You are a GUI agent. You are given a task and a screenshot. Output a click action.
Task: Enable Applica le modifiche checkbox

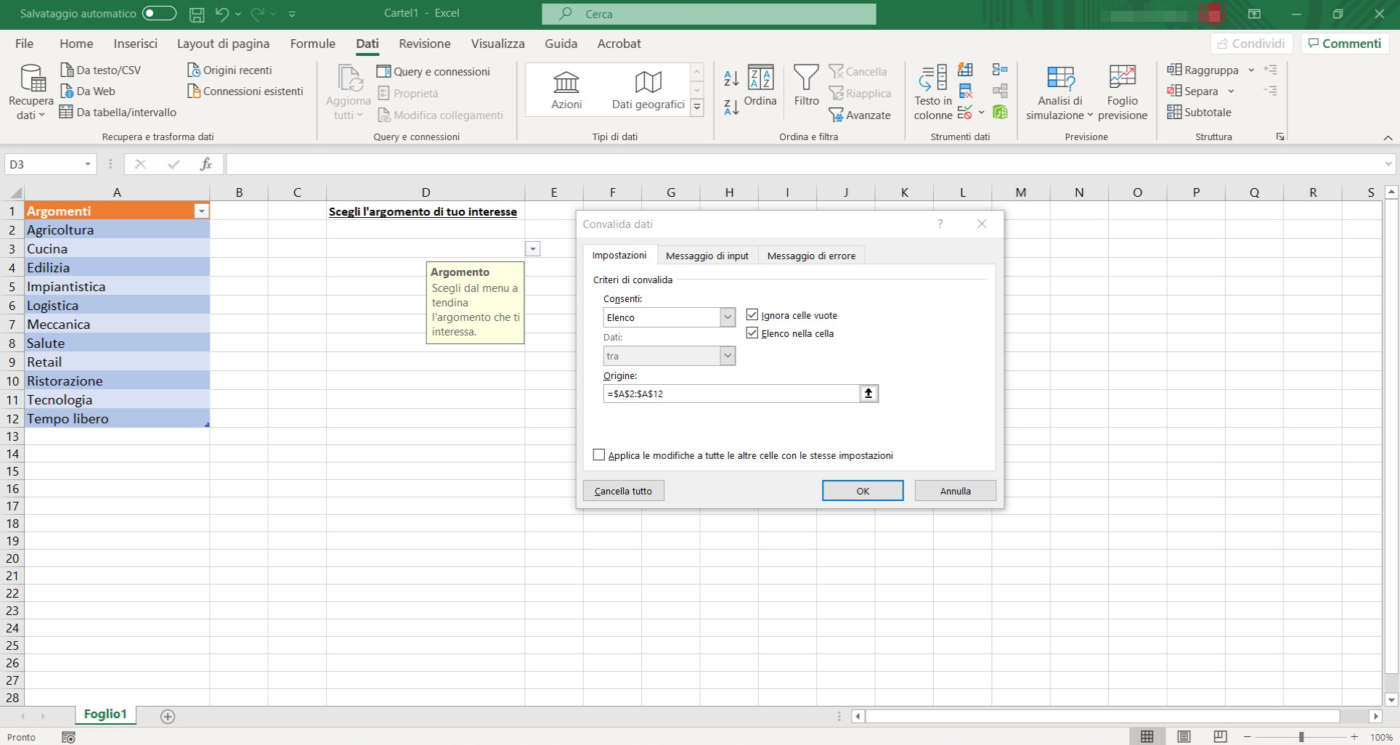pos(599,455)
